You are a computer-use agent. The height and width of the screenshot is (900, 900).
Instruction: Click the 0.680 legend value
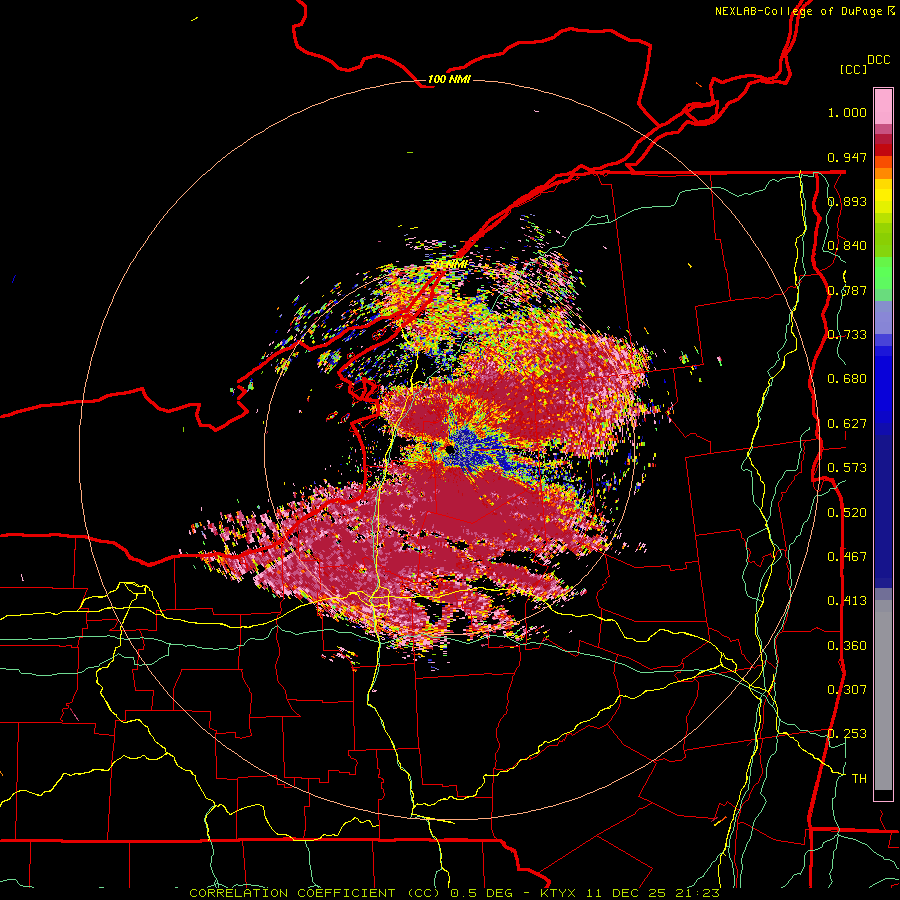click(847, 379)
